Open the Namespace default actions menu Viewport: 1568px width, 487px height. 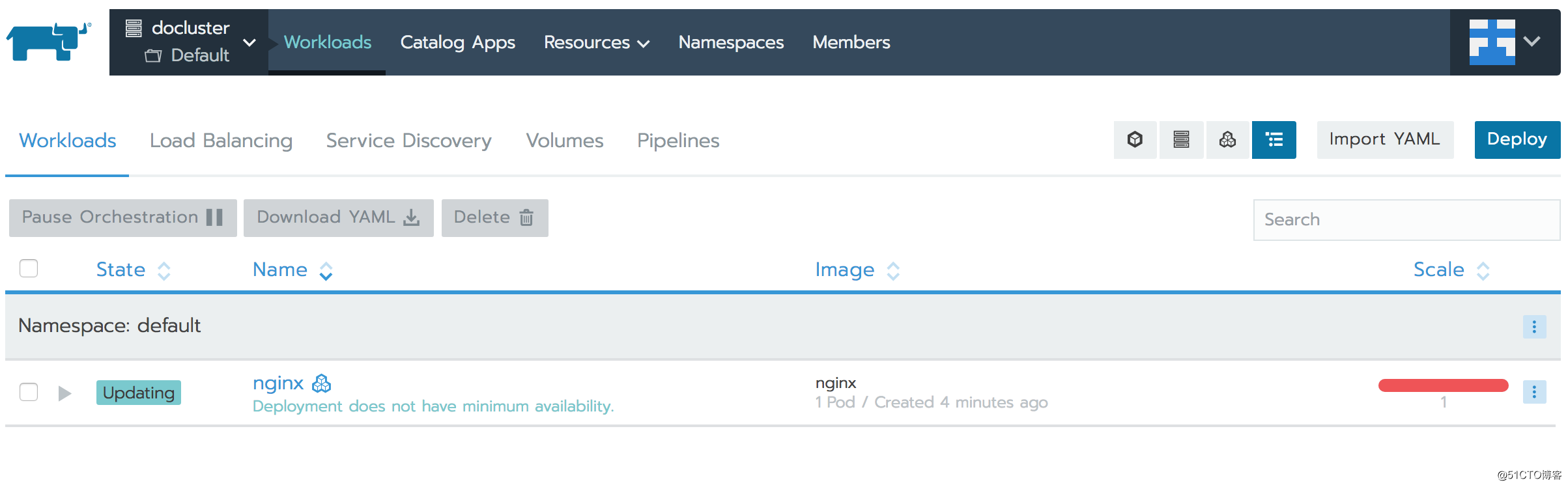1534,326
